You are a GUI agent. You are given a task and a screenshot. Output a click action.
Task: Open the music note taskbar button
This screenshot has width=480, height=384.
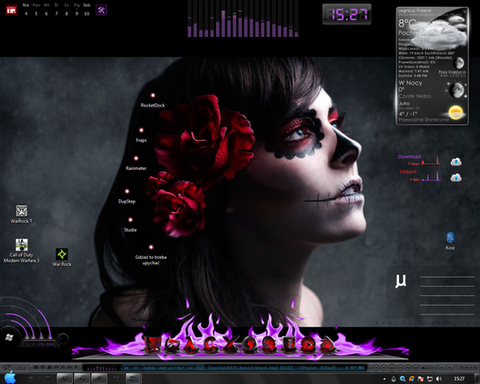(82, 379)
